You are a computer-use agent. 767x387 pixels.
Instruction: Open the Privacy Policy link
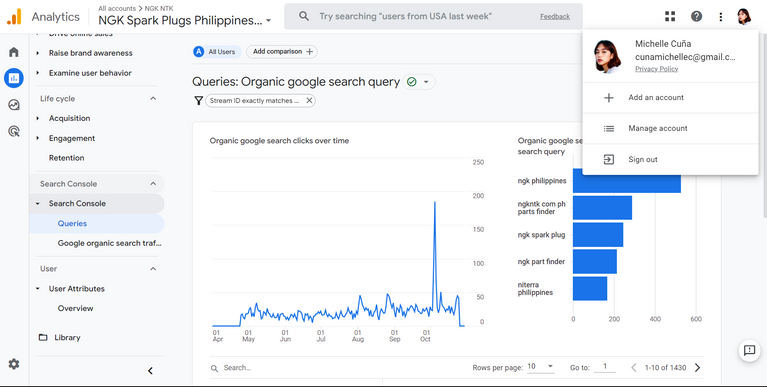click(x=656, y=69)
